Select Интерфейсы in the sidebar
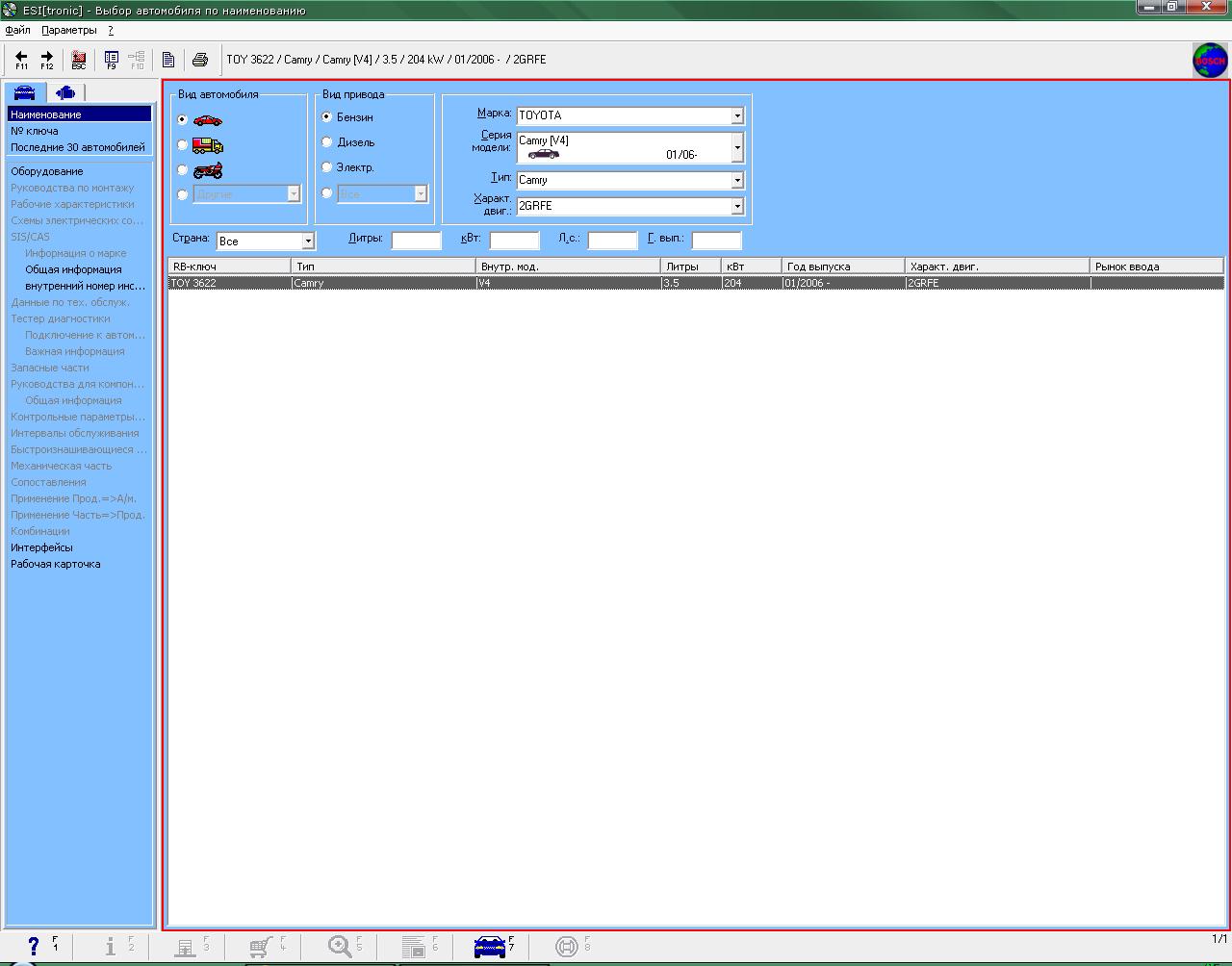 pyautogui.click(x=41, y=547)
